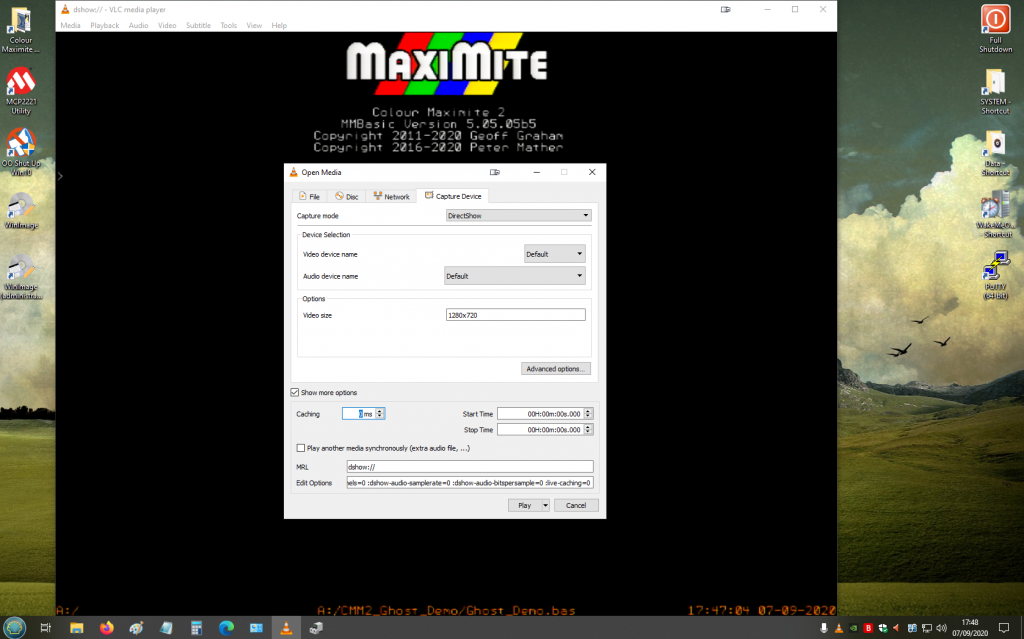
Task: Click the Stop Time stepper arrows
Action: tap(588, 429)
